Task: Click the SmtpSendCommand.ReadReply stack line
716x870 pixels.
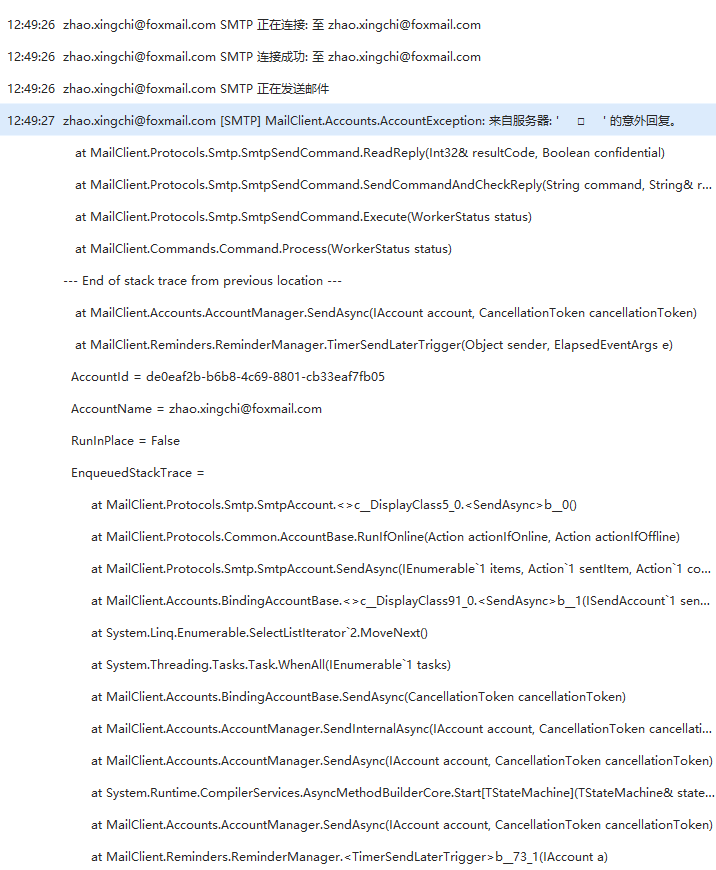Action: [370, 153]
